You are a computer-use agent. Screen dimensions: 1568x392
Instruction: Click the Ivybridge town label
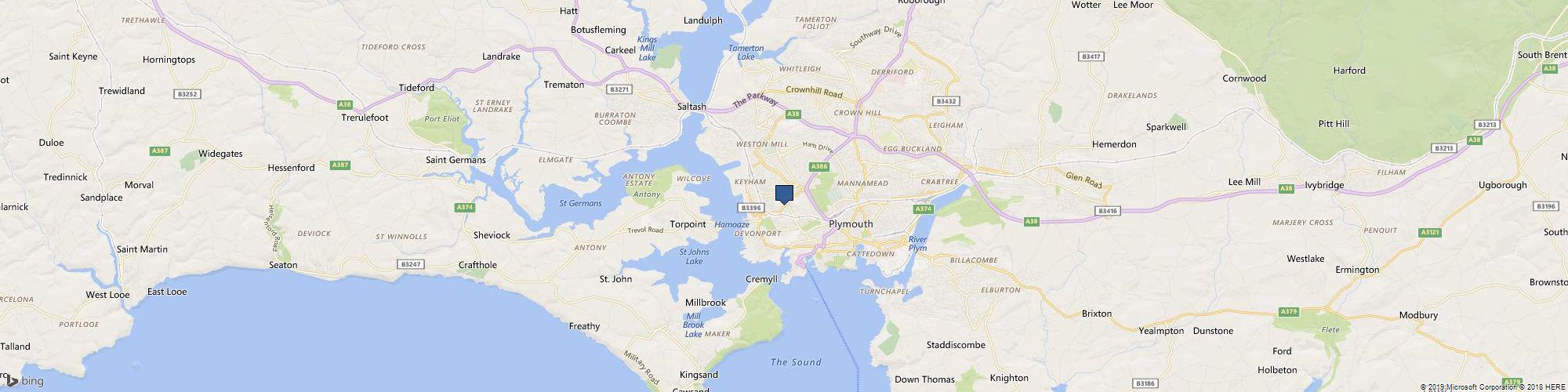pyautogui.click(x=1324, y=186)
